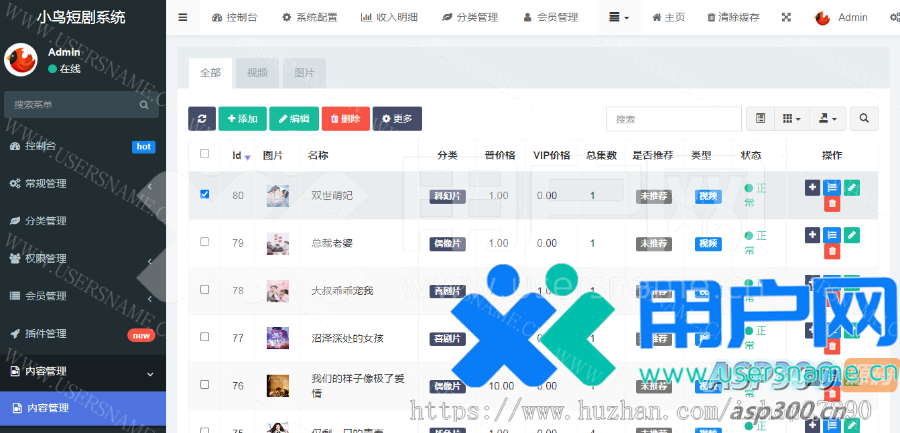Click the plus add icon in row 80
900x433 pixels.
pyautogui.click(x=812, y=187)
